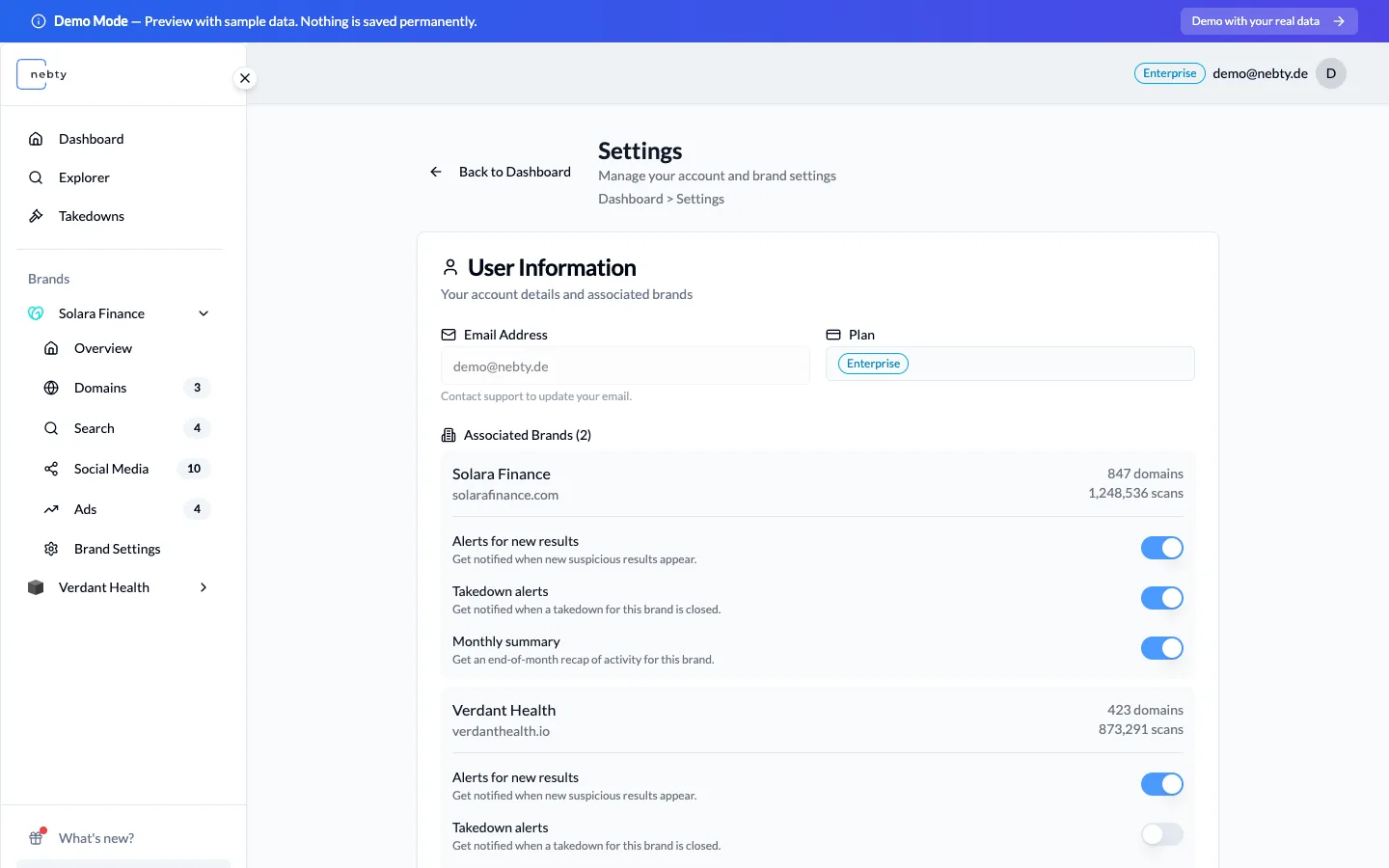Click the Plan field Enterprise badge
The image size is (1389, 868).
[x=873, y=364]
